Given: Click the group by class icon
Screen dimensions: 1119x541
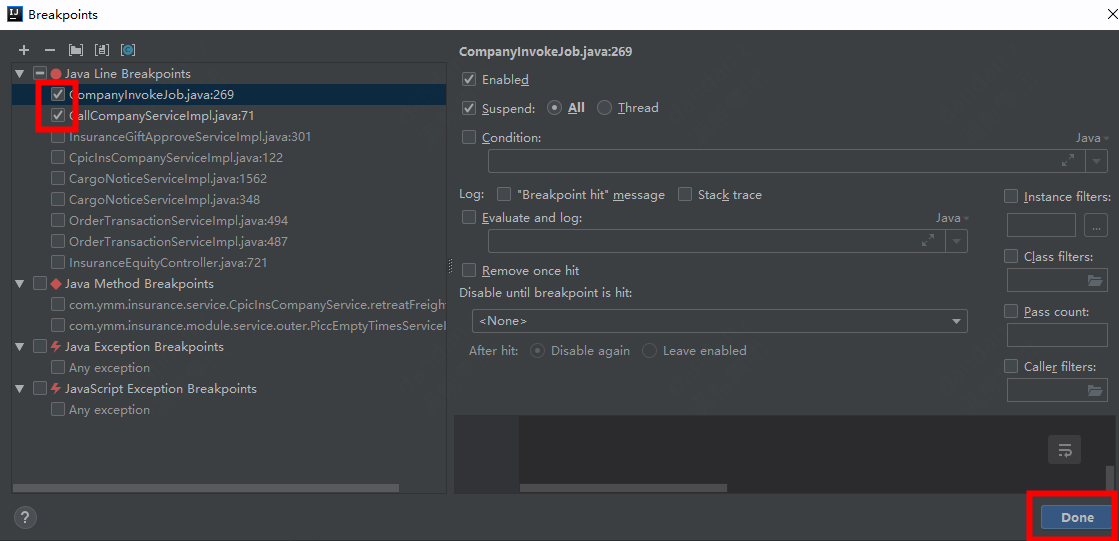Looking at the screenshot, I should [128, 50].
